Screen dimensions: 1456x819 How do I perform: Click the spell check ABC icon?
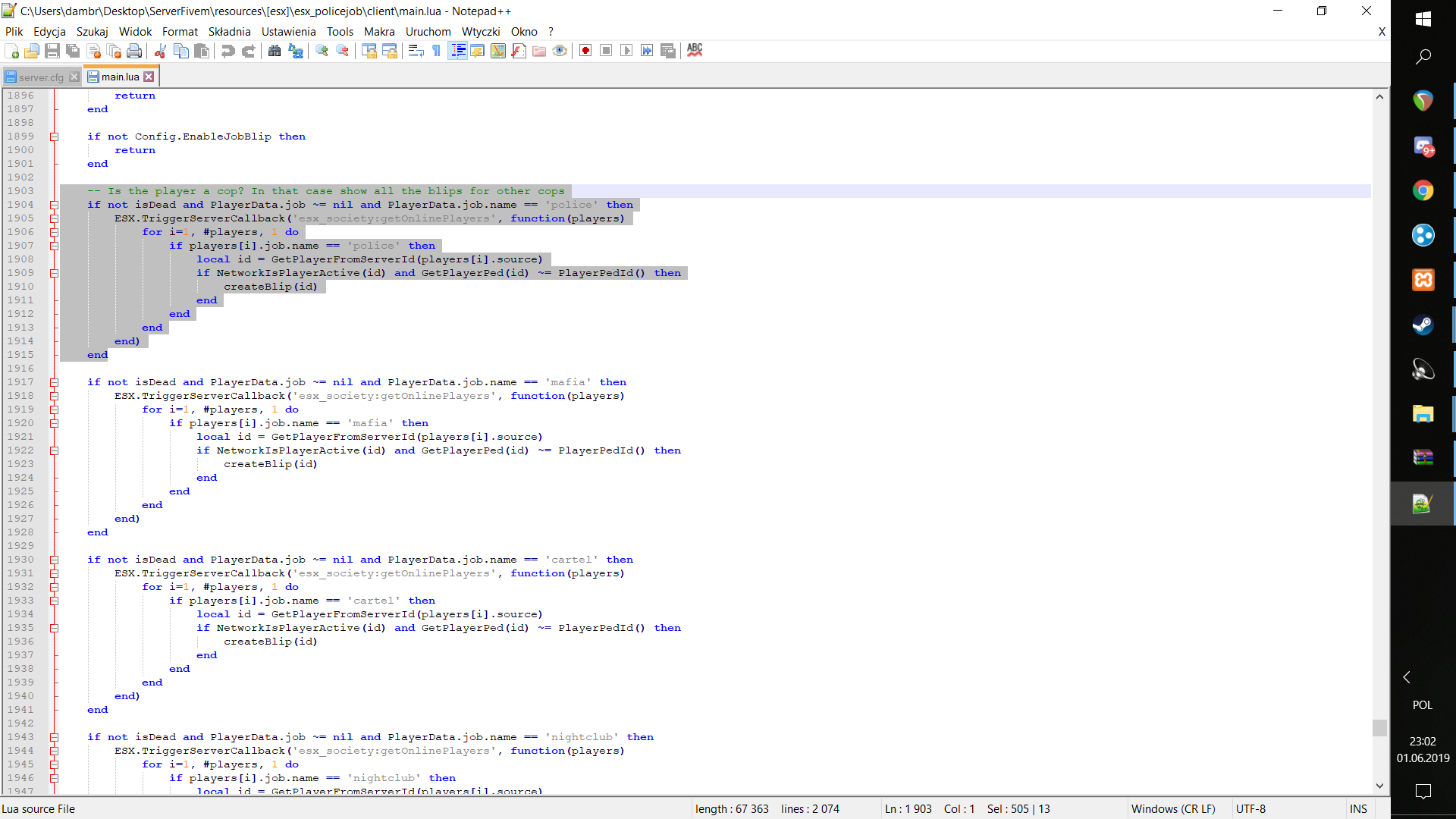point(695,50)
